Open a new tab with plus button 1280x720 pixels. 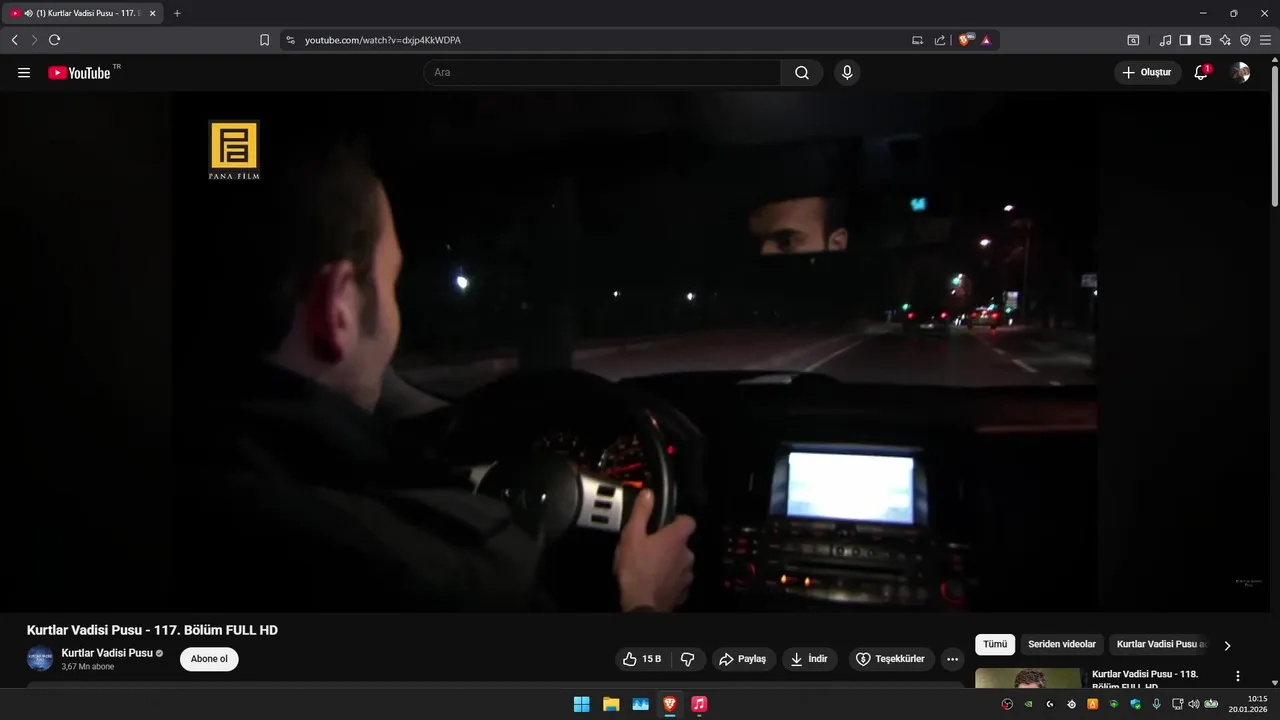coord(177,13)
